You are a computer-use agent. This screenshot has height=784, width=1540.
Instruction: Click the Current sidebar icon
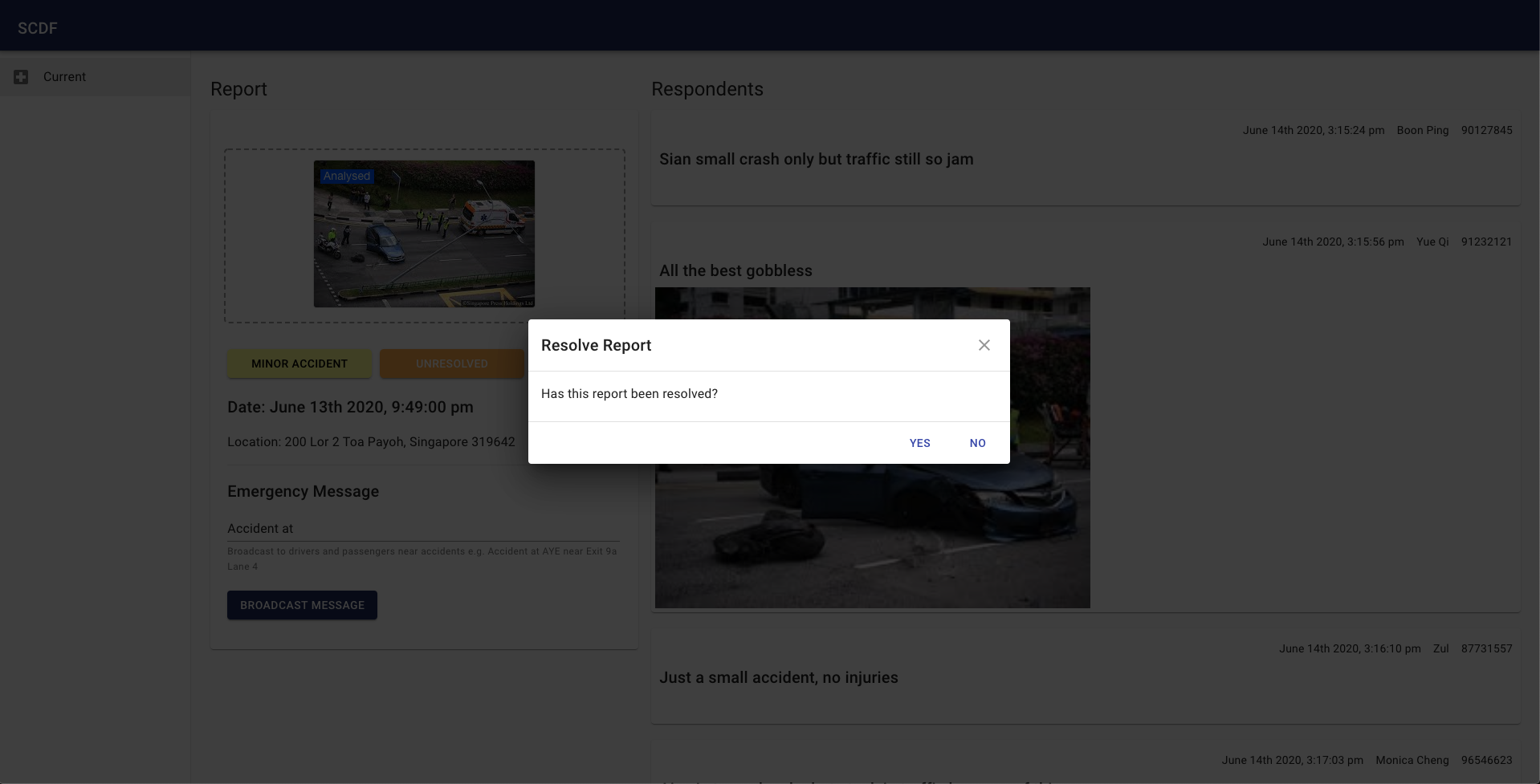pos(21,77)
